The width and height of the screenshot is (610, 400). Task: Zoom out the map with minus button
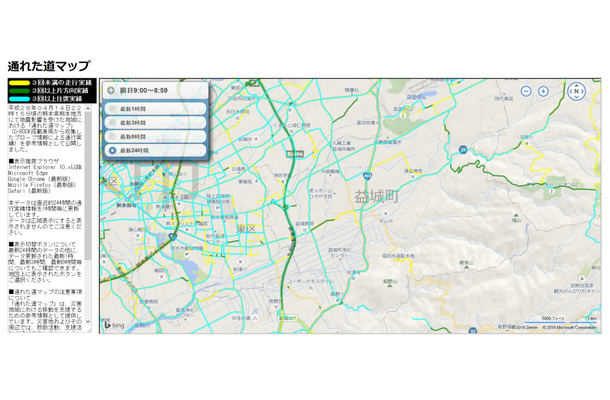(526, 91)
